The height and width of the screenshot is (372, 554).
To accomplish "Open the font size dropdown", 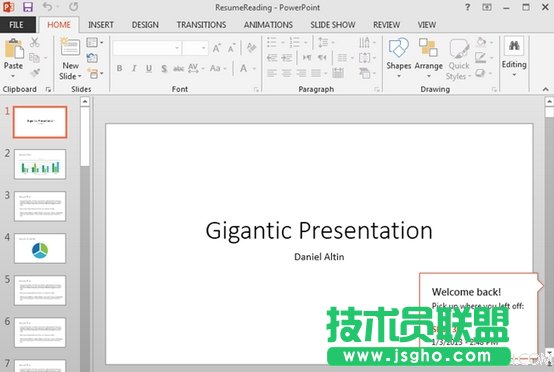I will pos(204,48).
